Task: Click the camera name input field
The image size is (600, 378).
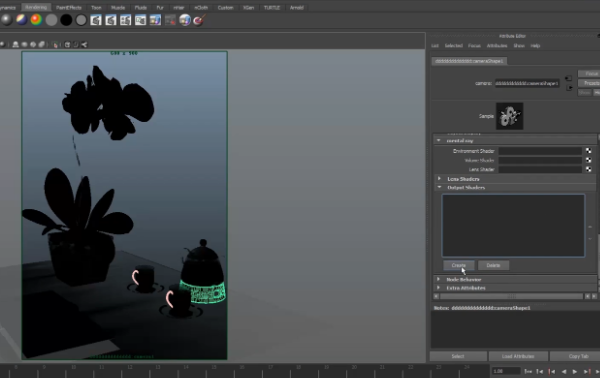Action: (x=527, y=83)
